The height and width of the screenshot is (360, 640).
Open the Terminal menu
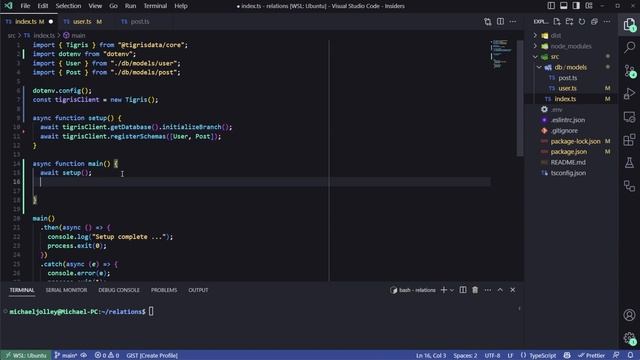click(x=155, y=6)
